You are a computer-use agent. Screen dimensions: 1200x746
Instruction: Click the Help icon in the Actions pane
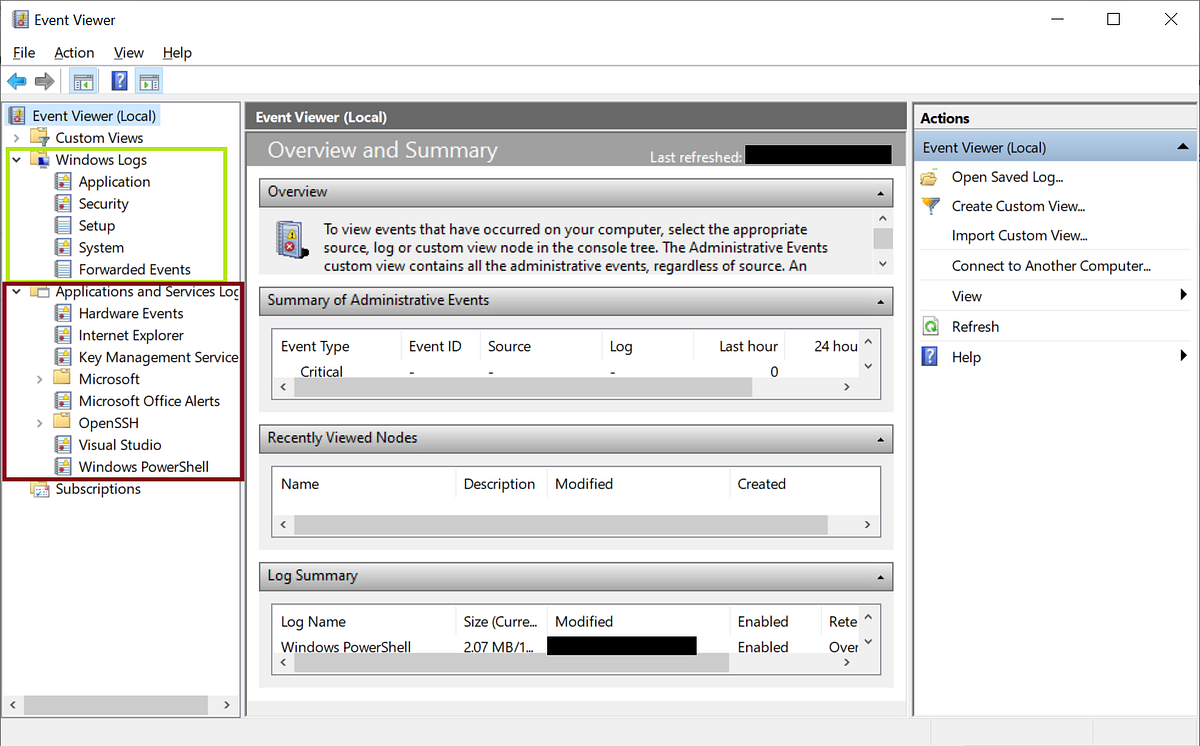(928, 356)
